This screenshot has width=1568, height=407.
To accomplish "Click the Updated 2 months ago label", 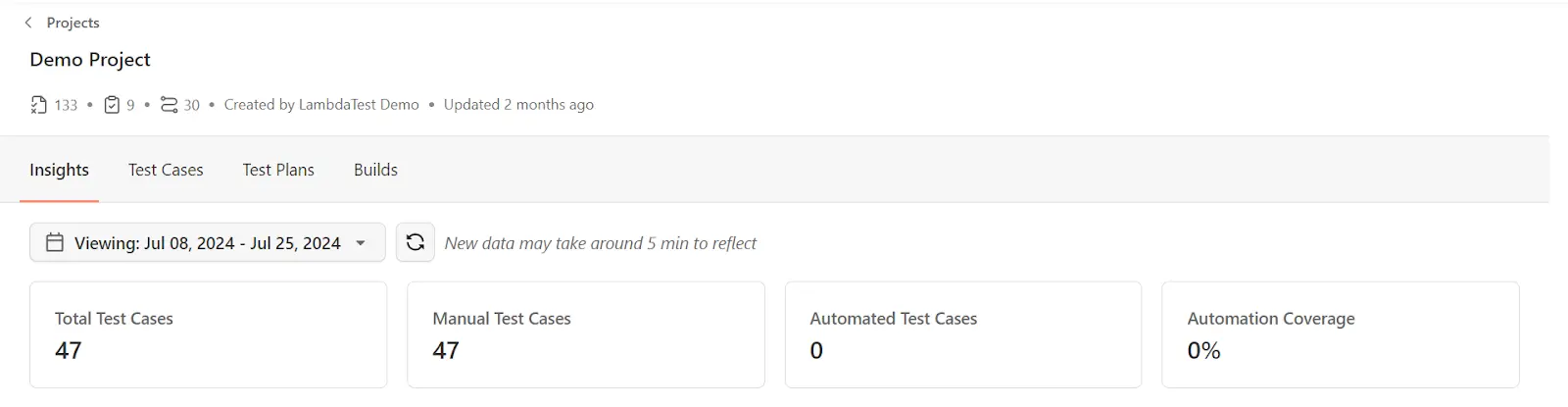I will point(518,105).
